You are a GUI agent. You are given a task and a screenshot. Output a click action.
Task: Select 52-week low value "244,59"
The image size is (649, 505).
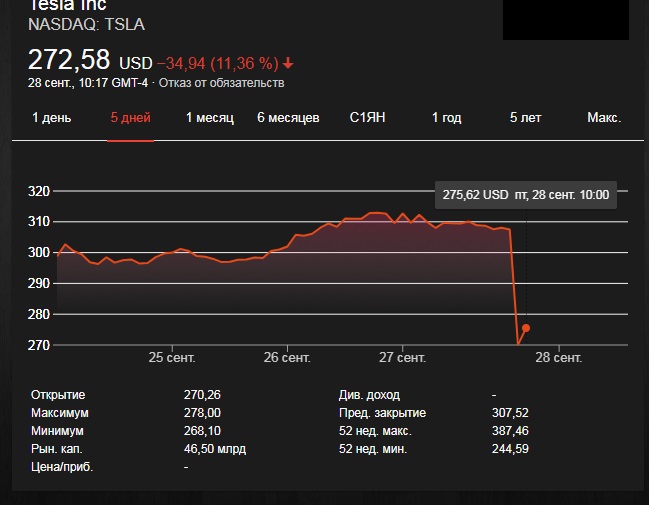point(510,449)
